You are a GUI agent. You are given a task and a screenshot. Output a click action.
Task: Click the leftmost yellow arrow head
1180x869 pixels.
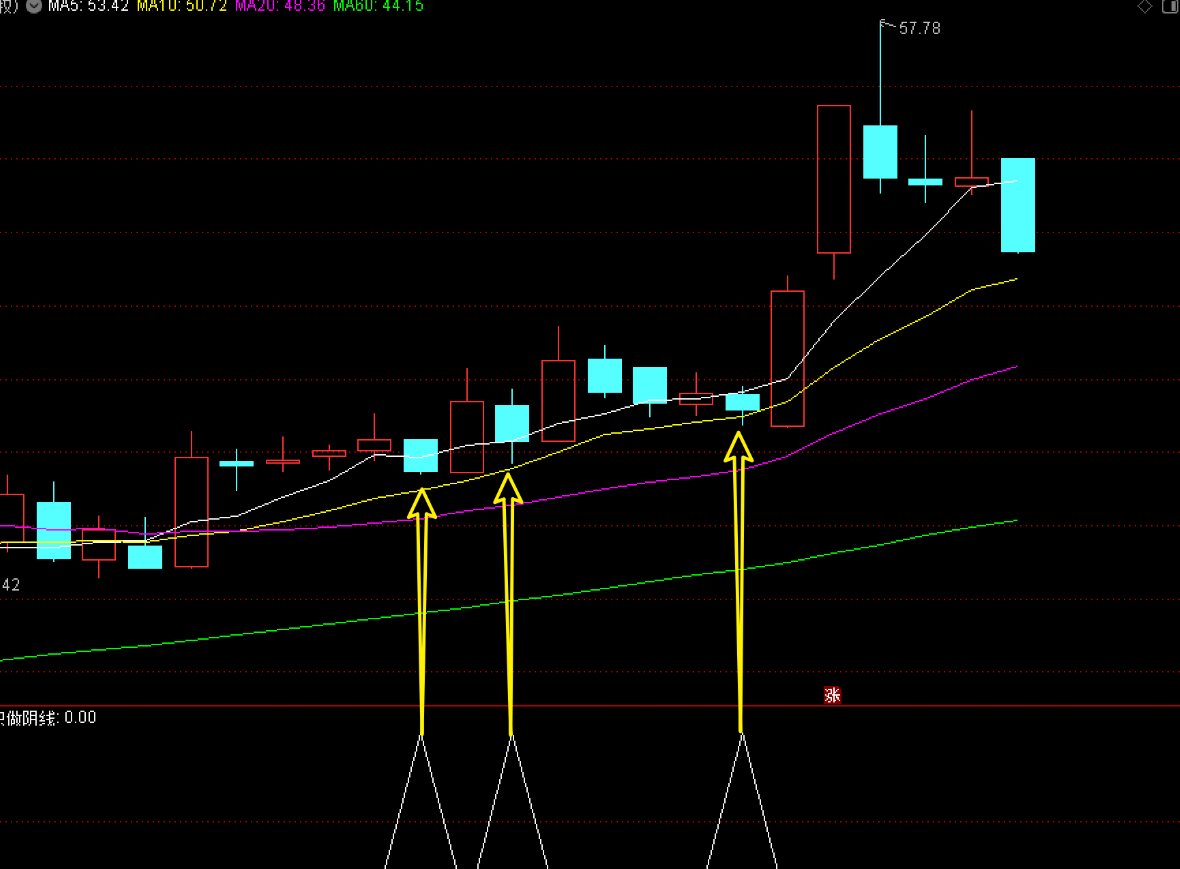(422, 503)
